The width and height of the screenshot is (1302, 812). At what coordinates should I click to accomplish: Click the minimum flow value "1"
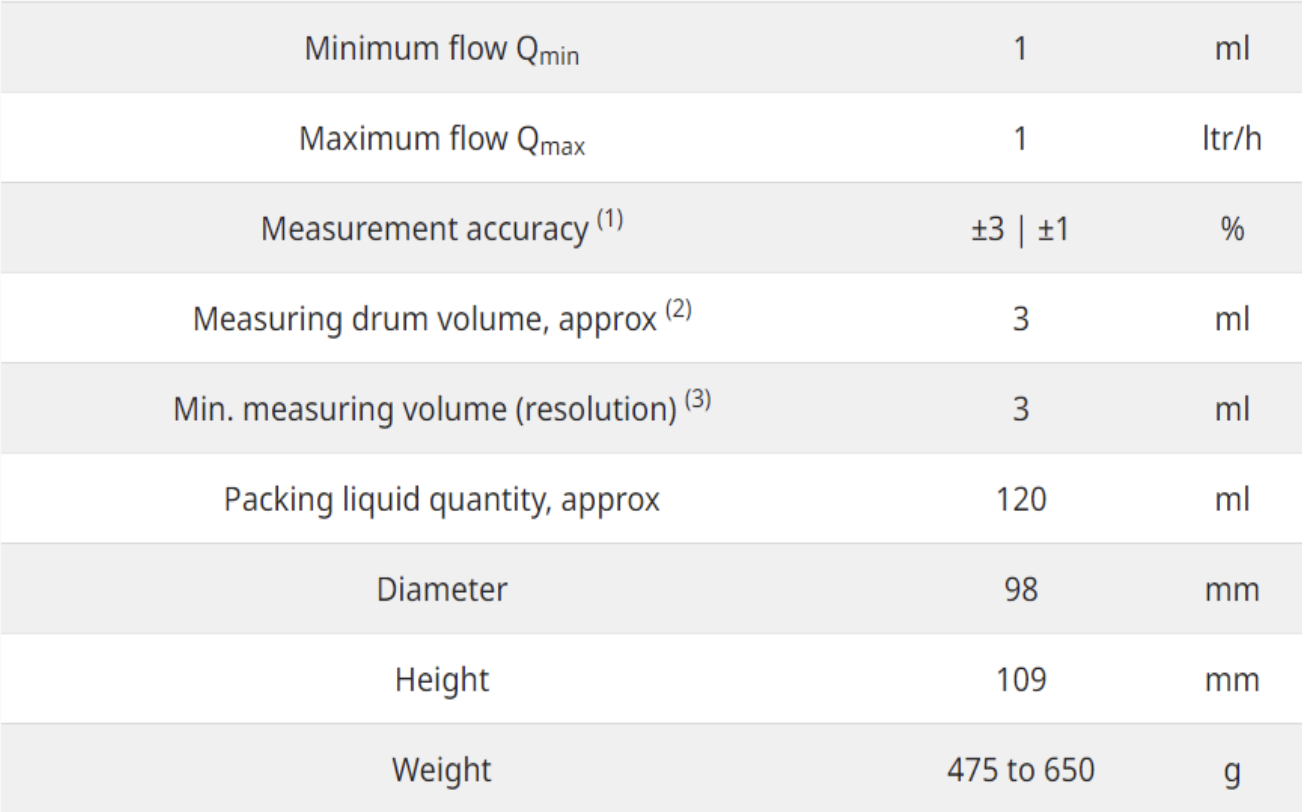point(1020,48)
